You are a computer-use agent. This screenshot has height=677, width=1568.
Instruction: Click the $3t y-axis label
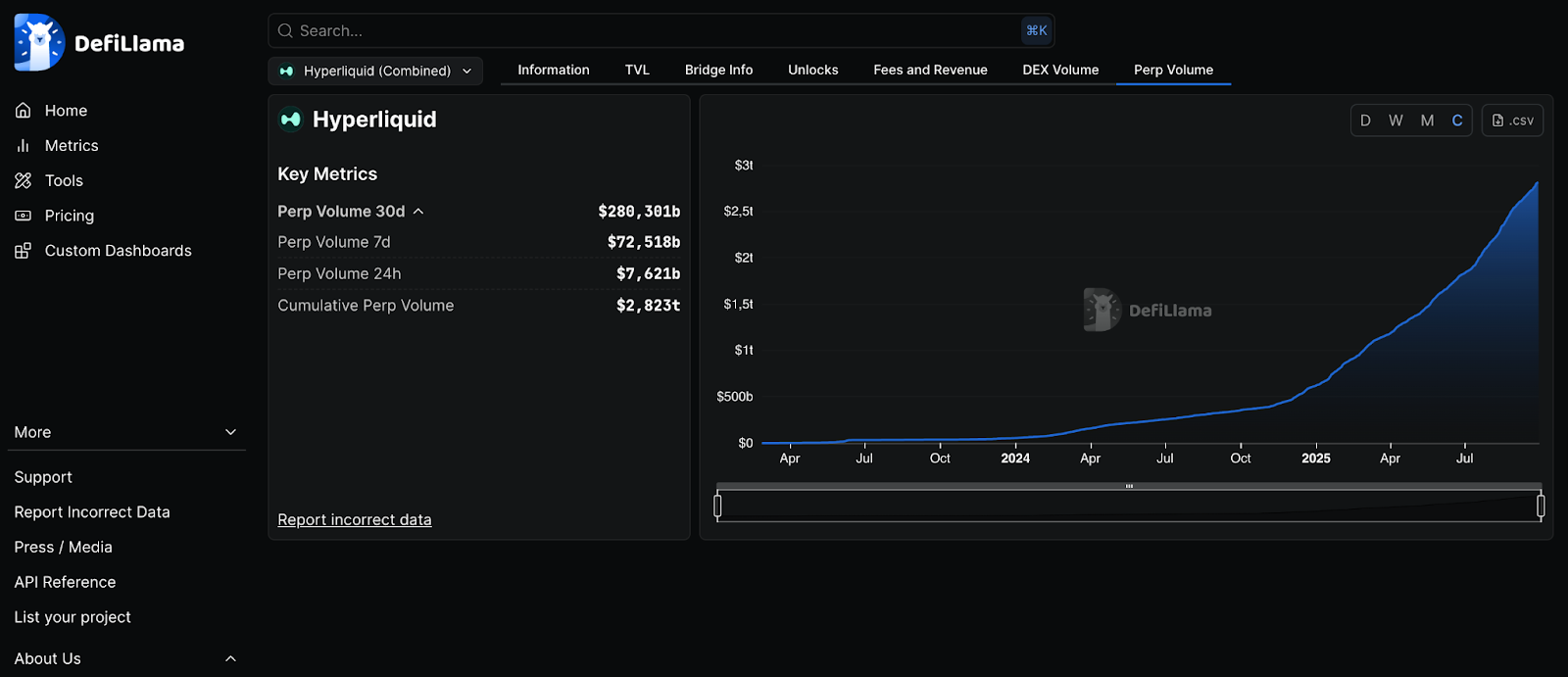click(x=744, y=166)
